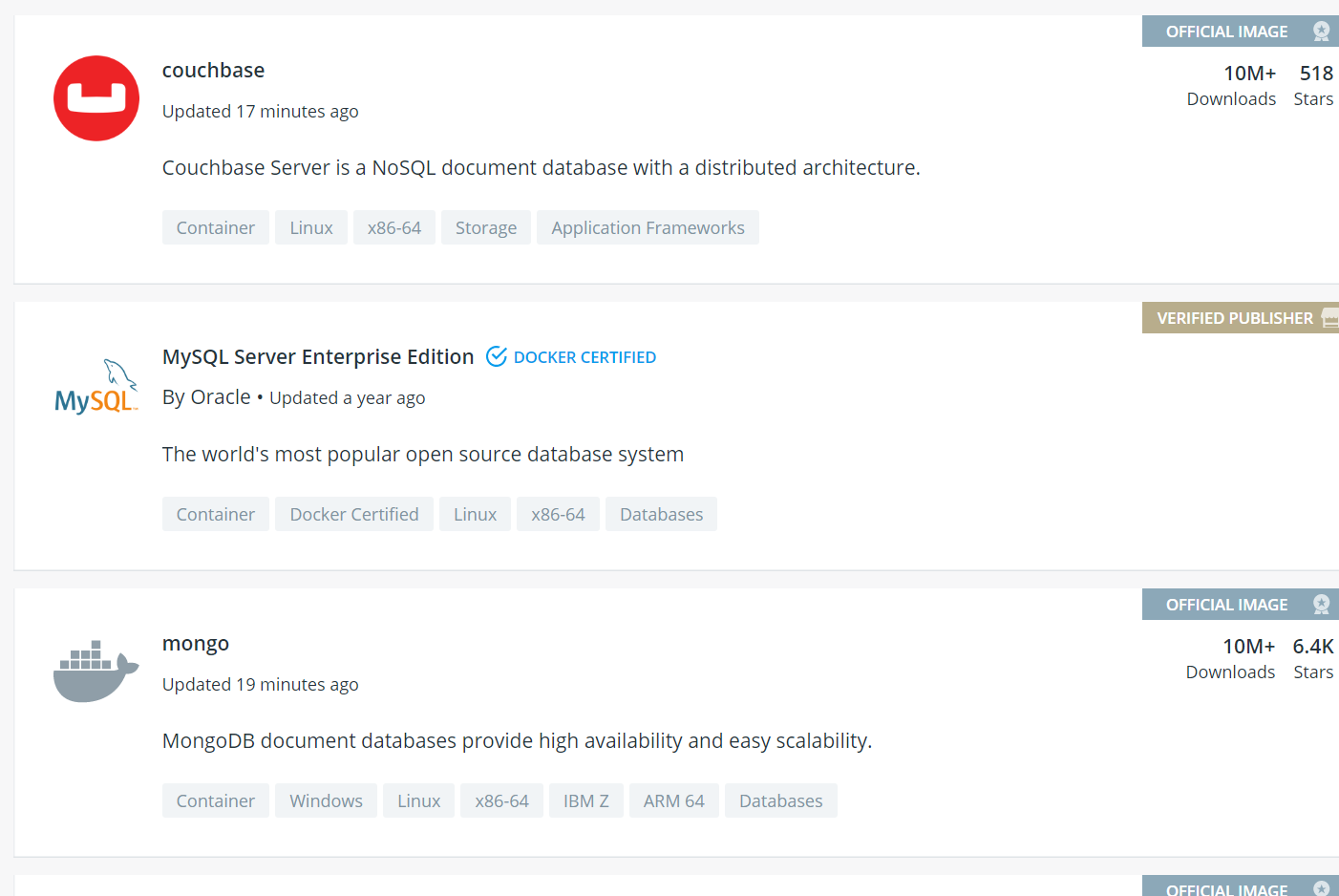Click the mongo Docker whale logo
The width and height of the screenshot is (1339, 896).
tap(96, 672)
